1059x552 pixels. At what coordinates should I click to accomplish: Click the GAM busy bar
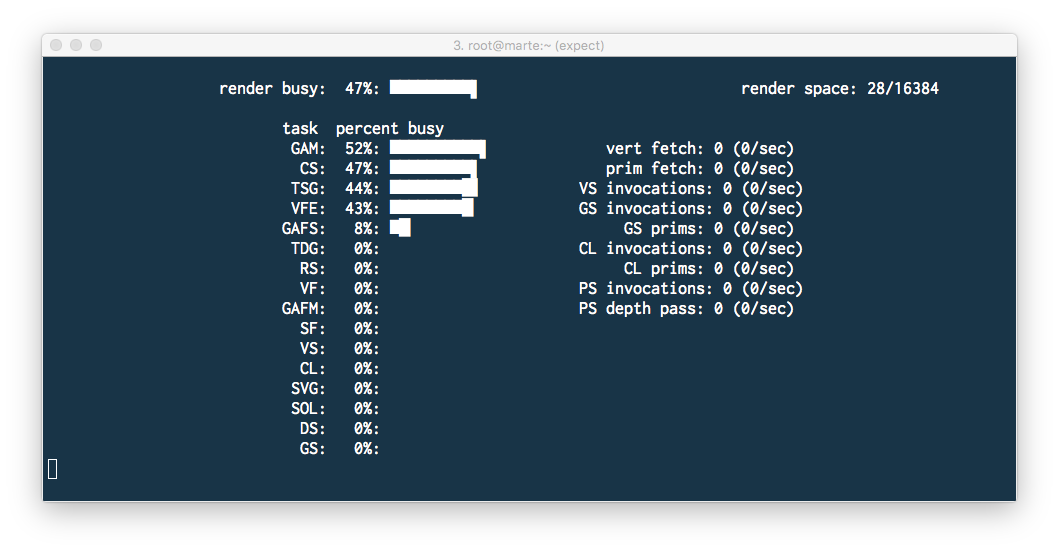(x=438, y=149)
